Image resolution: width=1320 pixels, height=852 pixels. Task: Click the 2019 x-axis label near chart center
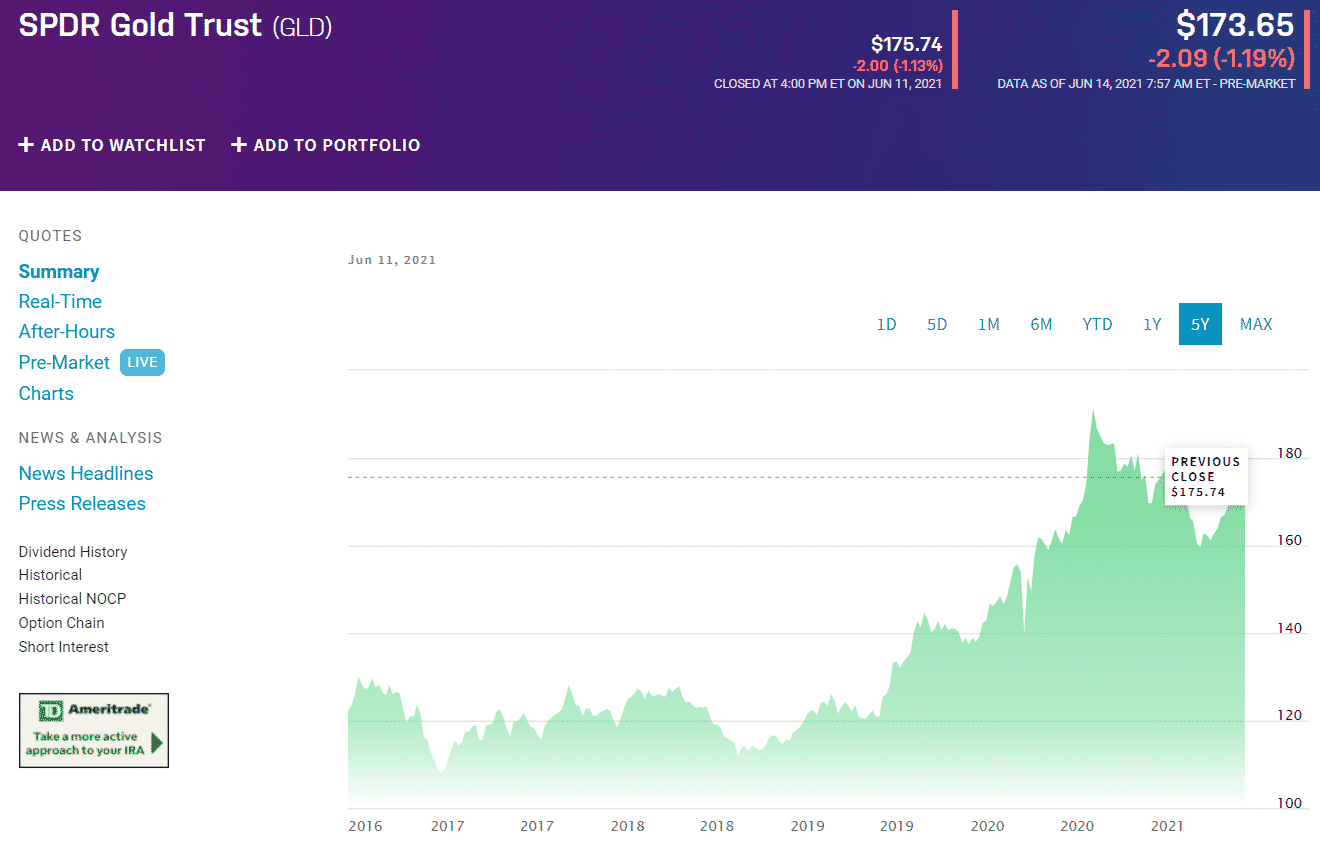[807, 826]
